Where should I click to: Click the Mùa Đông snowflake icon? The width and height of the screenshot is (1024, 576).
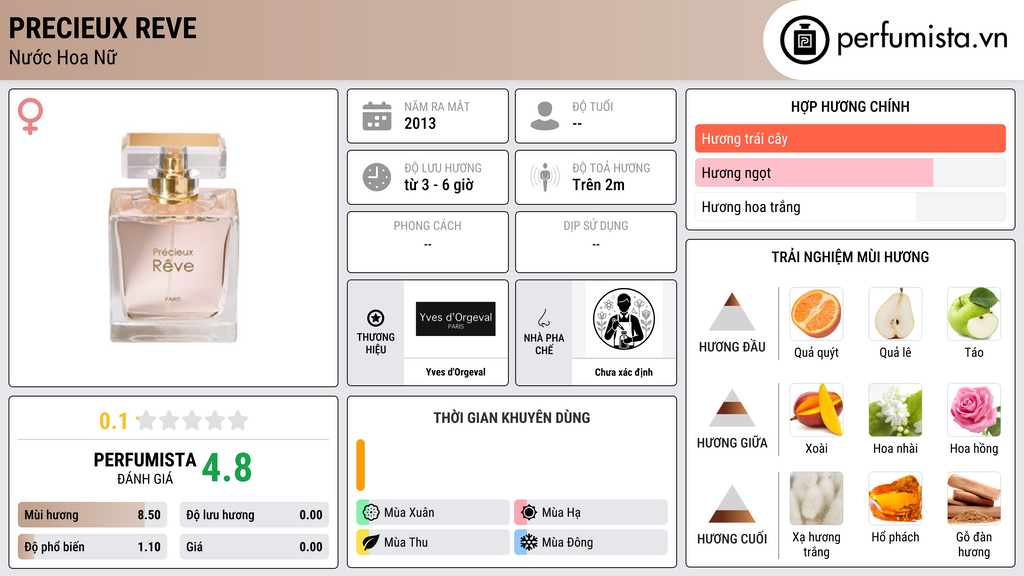[x=529, y=542]
